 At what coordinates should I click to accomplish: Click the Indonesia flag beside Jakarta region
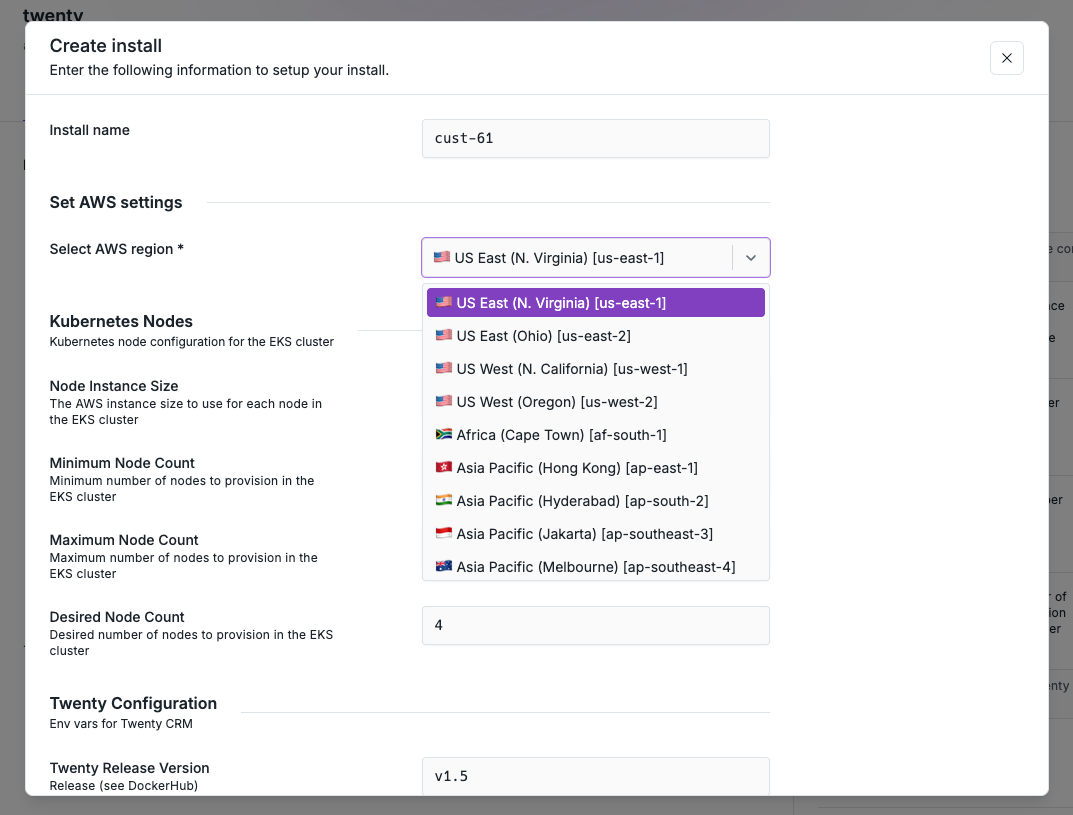pyautogui.click(x=443, y=533)
